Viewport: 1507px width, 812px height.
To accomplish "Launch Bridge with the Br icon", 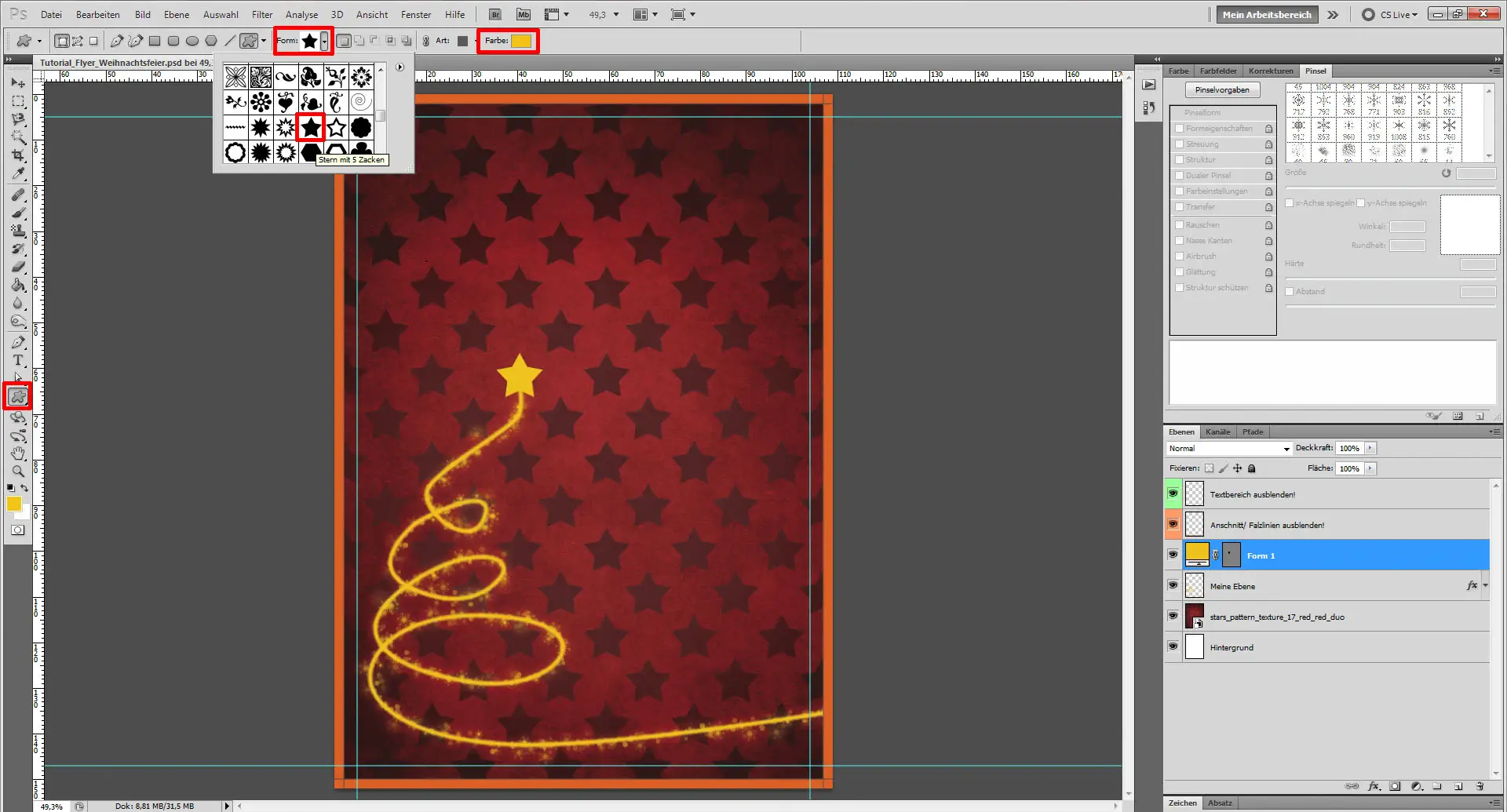I will point(495,14).
